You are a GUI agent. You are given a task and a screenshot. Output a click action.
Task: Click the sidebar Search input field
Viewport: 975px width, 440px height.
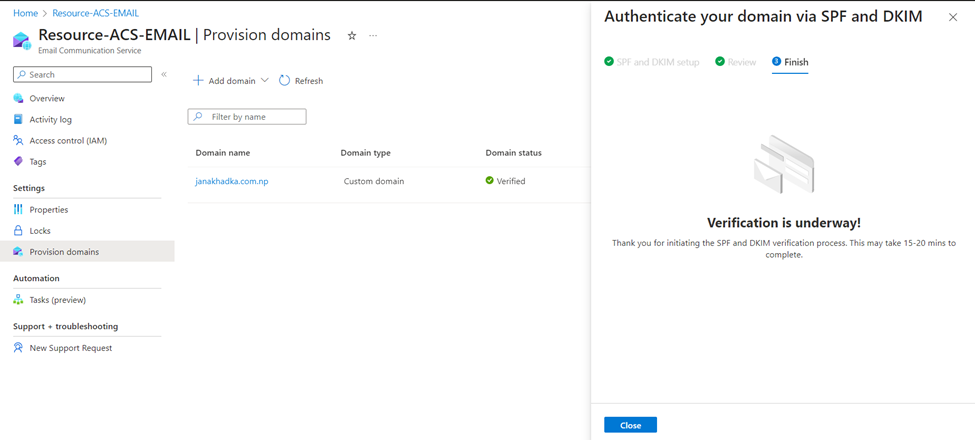click(x=82, y=75)
